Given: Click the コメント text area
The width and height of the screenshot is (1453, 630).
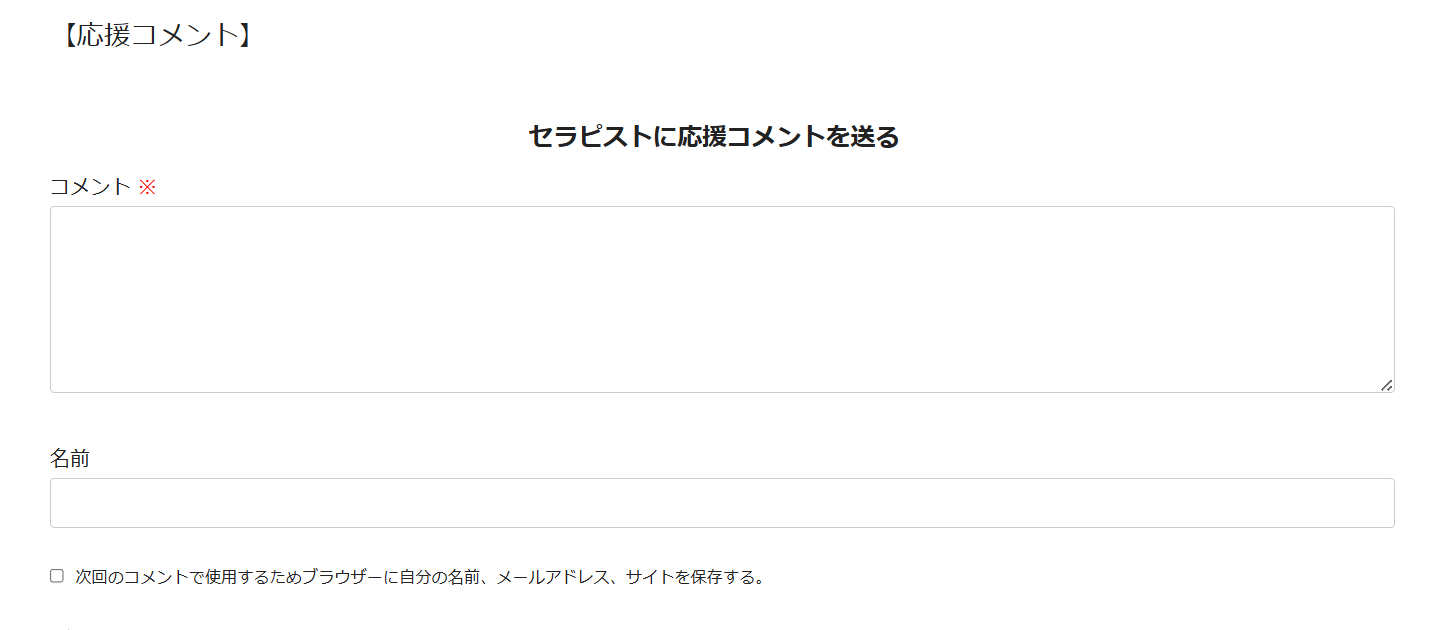Looking at the screenshot, I should tap(721, 299).
